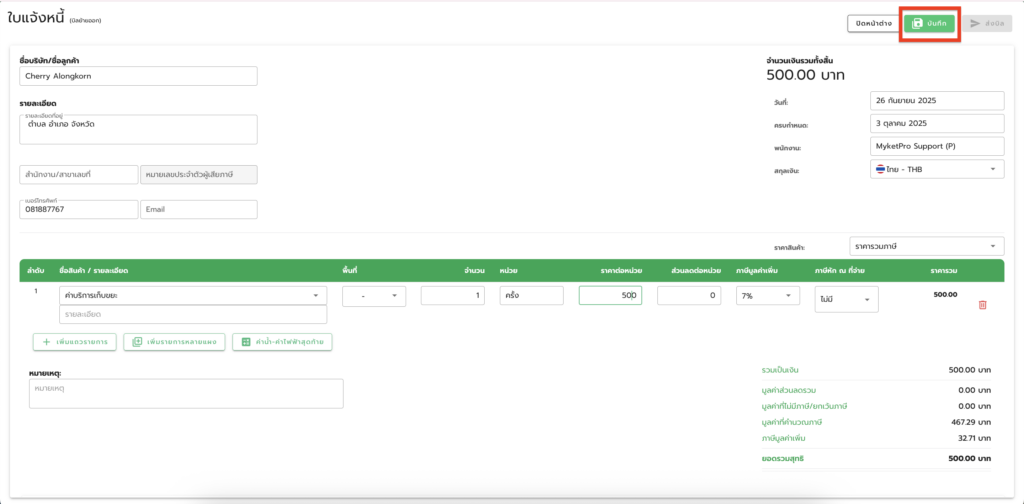Focus the unit price field showing 500

610,296
